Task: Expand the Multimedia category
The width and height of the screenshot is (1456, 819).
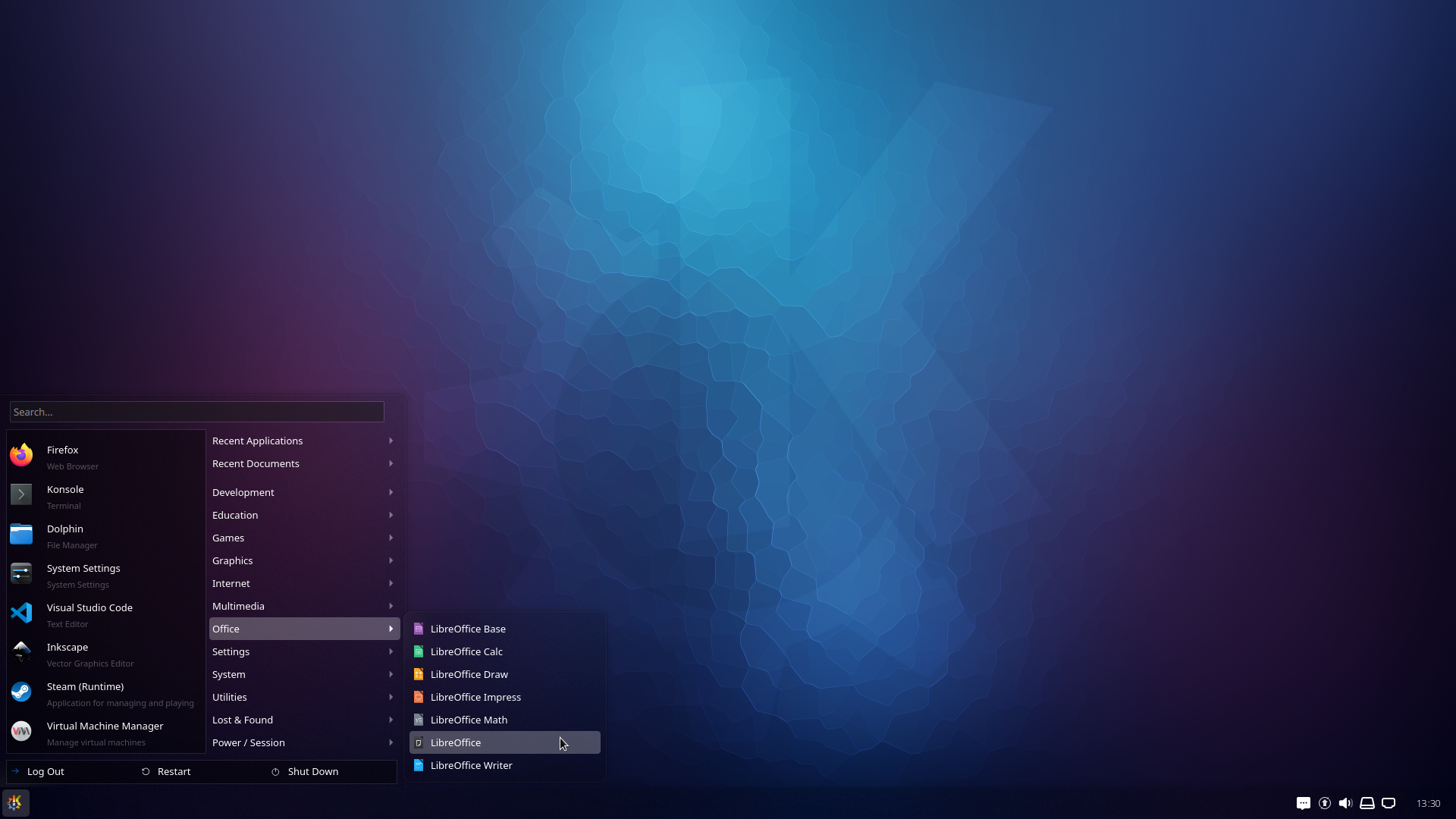Action: click(x=304, y=606)
